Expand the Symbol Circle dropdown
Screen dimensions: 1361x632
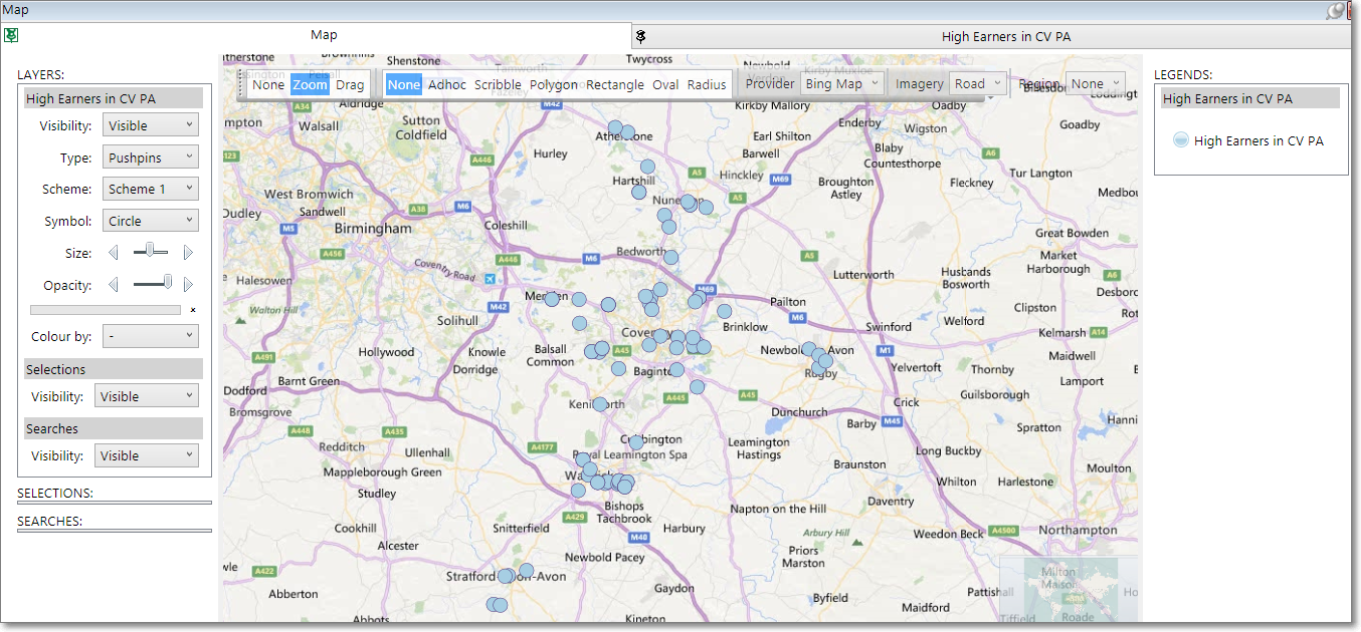point(150,221)
